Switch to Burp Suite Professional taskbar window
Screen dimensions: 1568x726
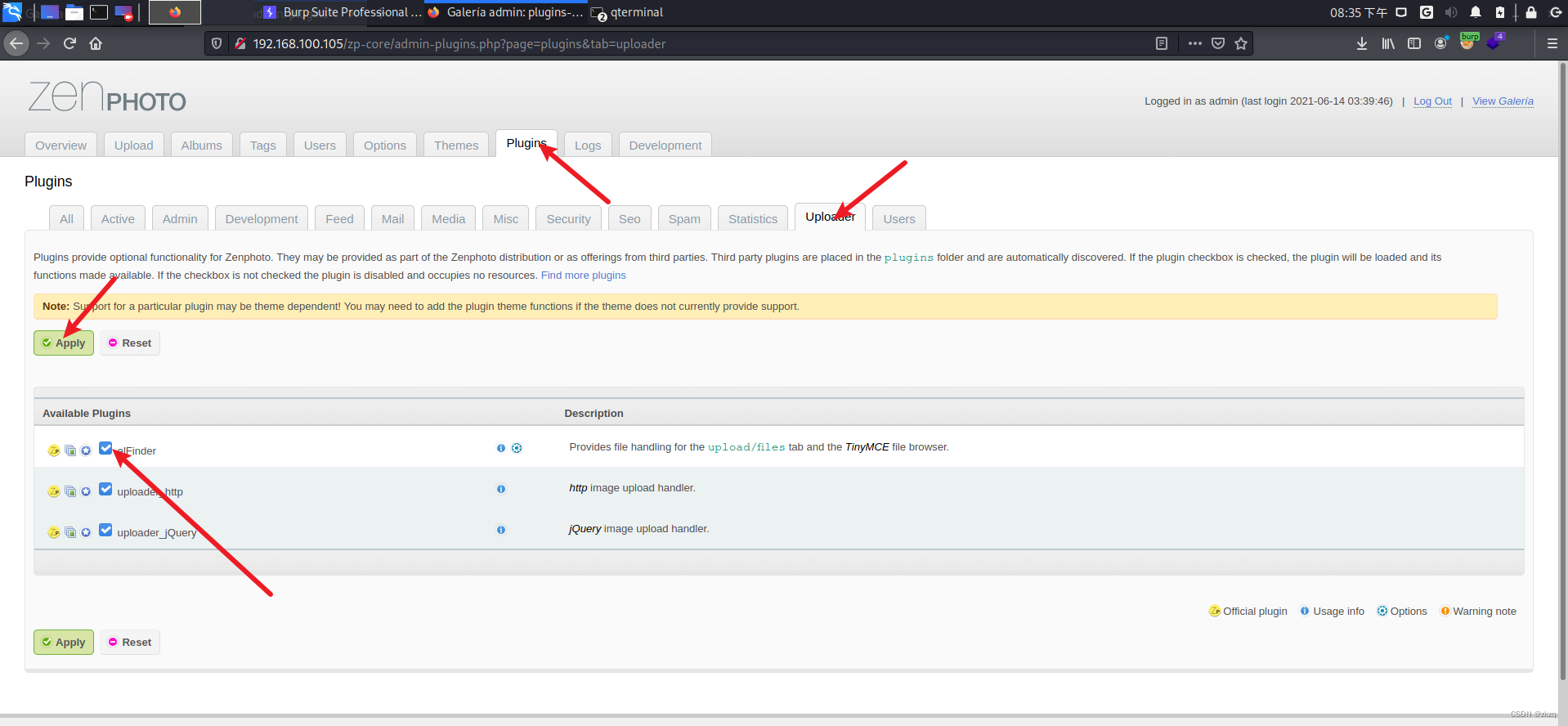[343, 12]
